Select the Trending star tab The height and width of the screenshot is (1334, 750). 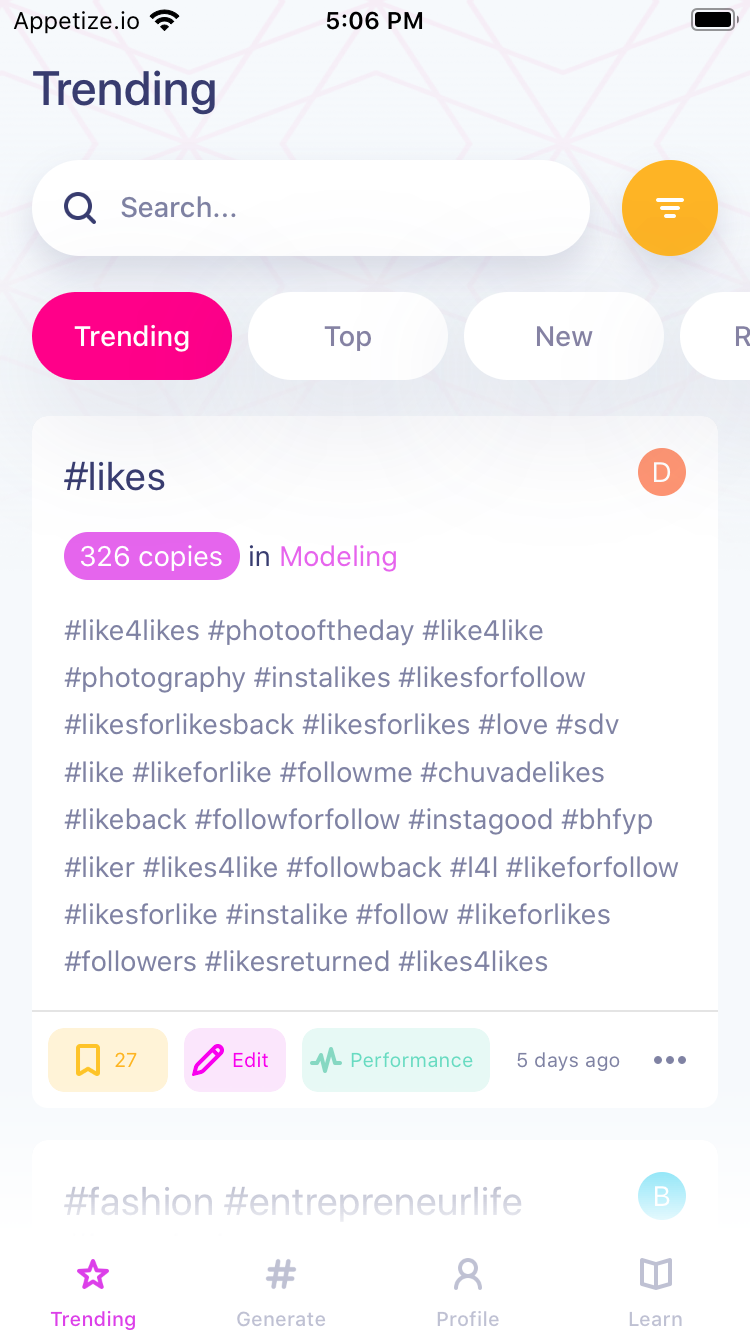93,1292
